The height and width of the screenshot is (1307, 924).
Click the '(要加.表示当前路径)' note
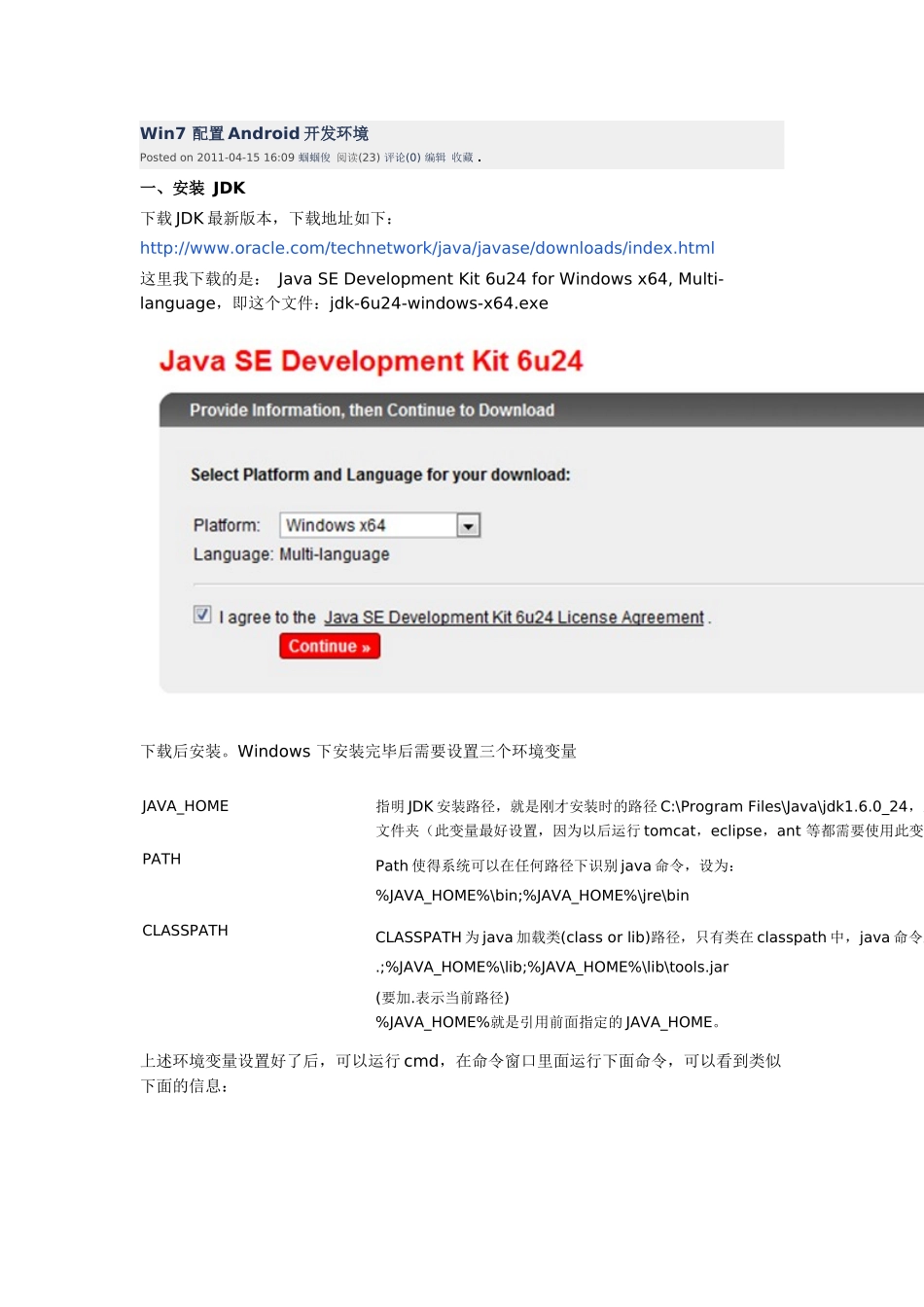[443, 998]
